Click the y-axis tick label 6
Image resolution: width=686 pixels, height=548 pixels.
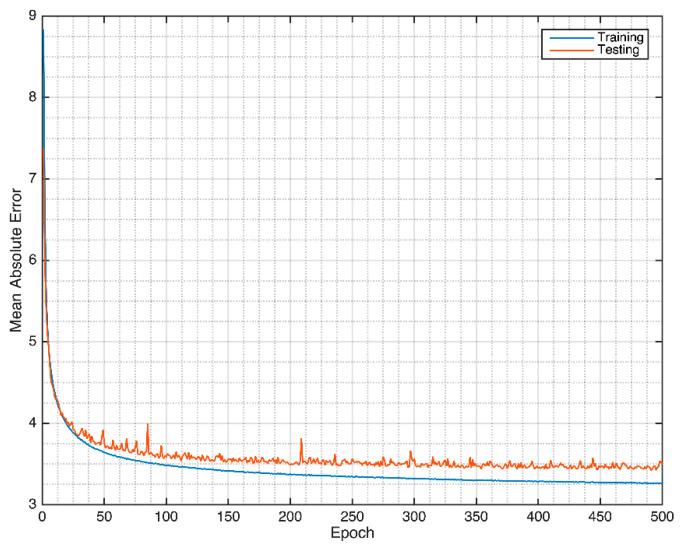[x=33, y=260]
